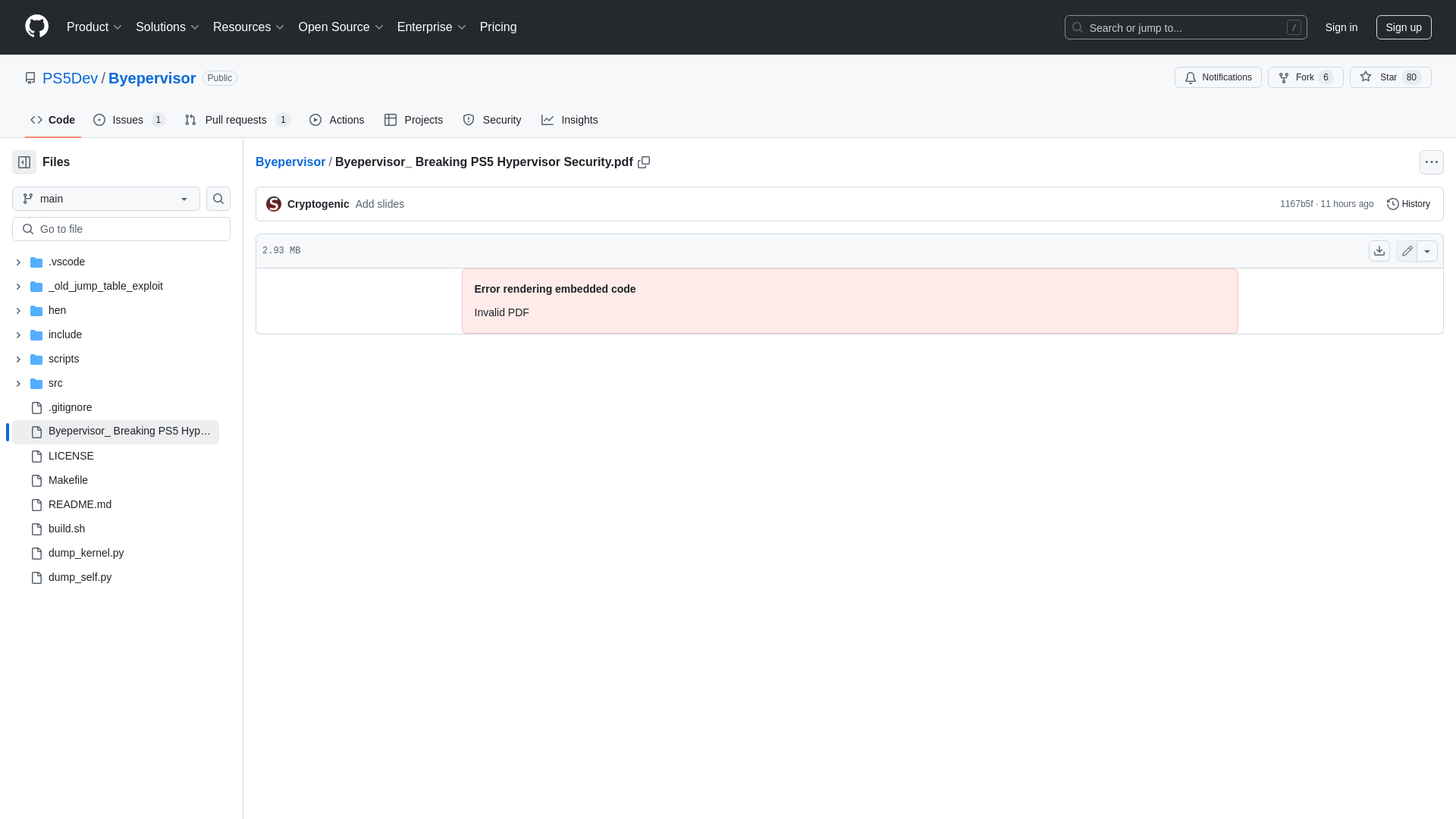Open dump_kernel.py file

86,553
